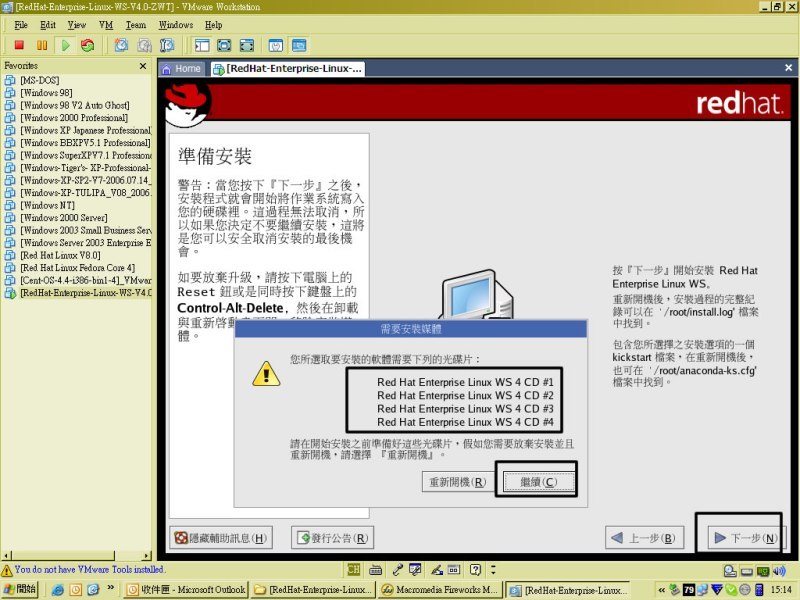Select [Windows 98] in Favorites
This screenshot has width=800, height=600.
point(46,93)
